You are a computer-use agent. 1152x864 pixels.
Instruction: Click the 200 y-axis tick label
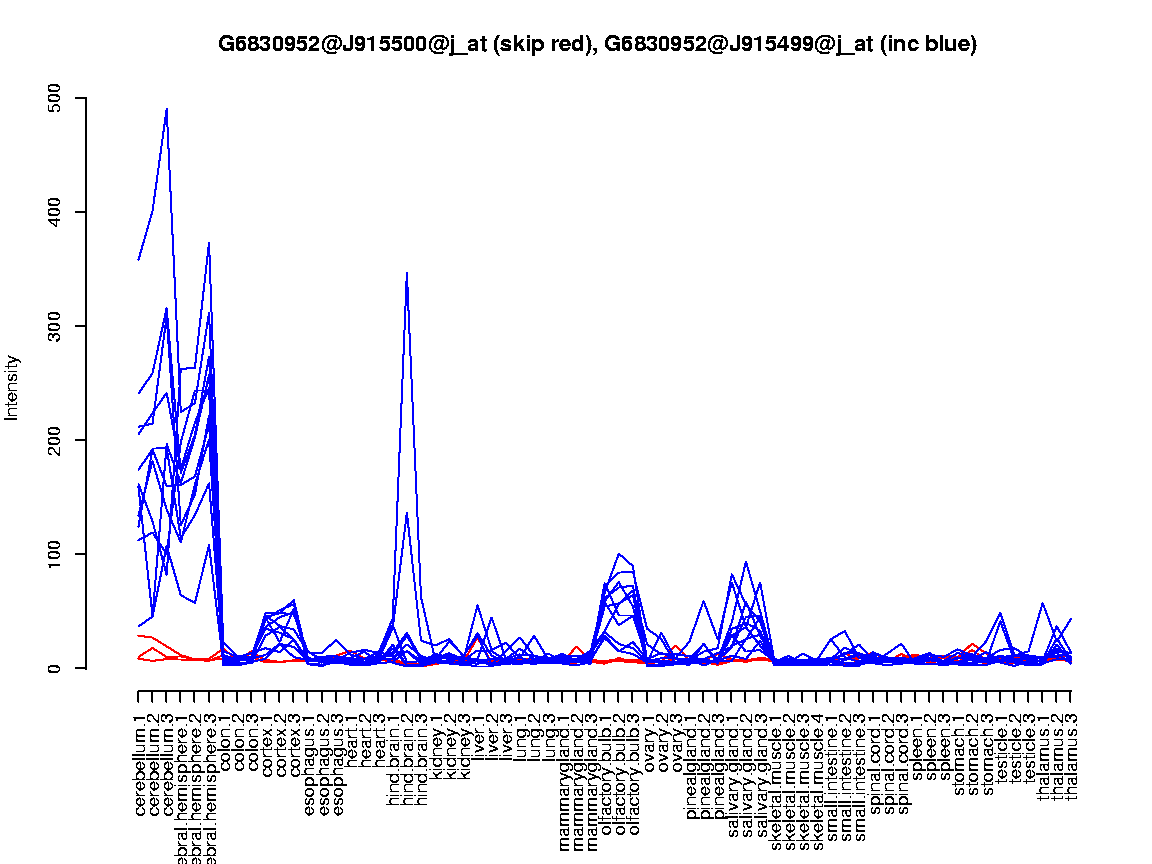[x=56, y=440]
